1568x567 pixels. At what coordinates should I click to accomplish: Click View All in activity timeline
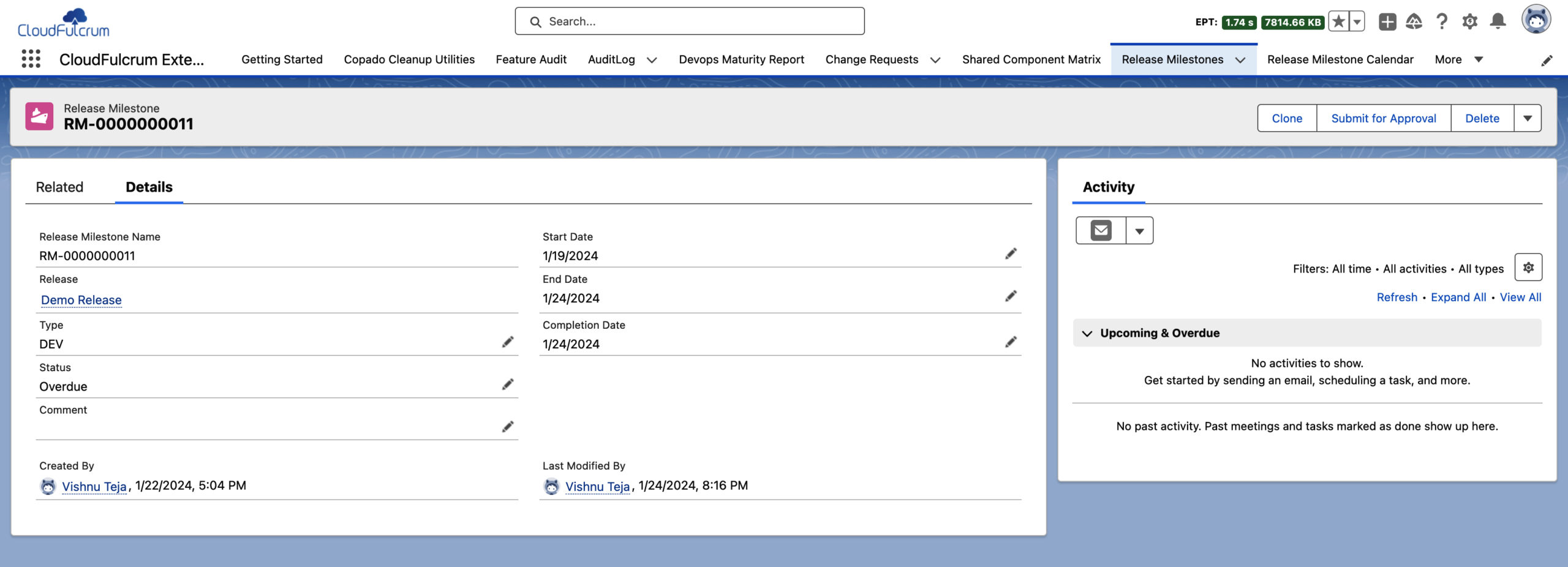click(1520, 297)
